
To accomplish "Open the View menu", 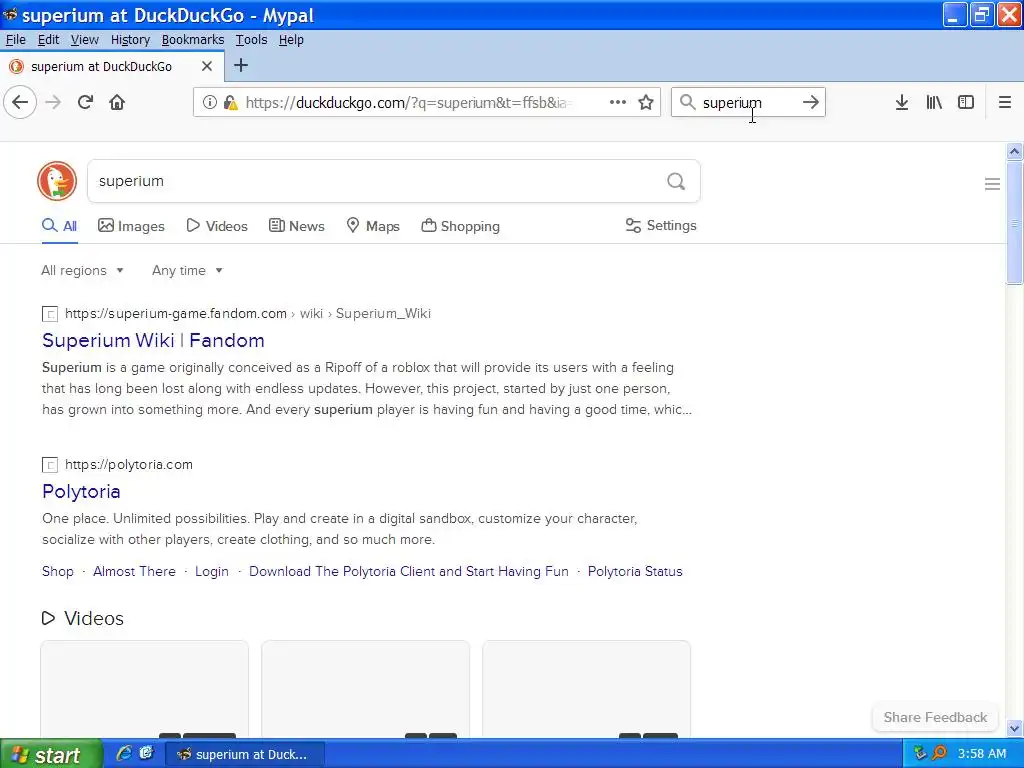I will (x=85, y=40).
